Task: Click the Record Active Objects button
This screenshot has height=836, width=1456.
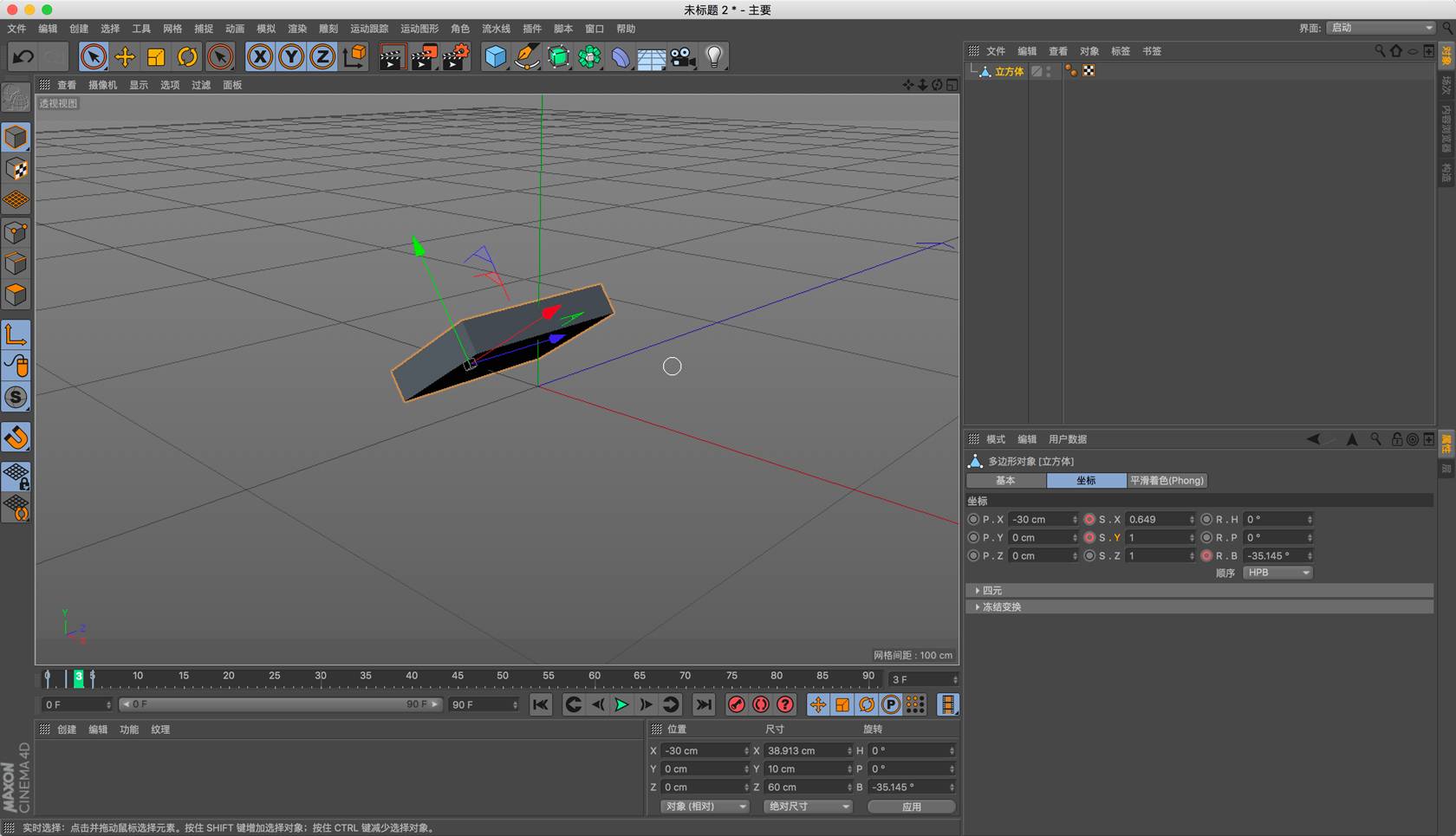Action: 736,705
